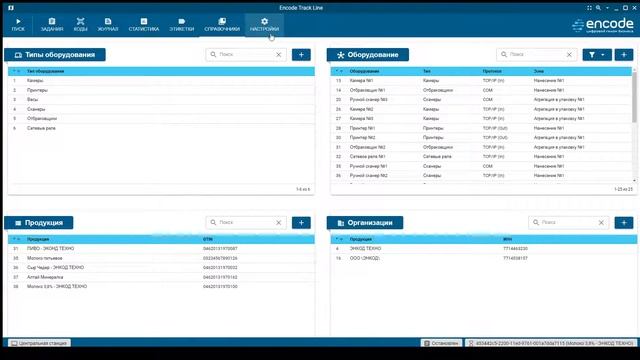Sort by the Тип оборудования column header
This screenshot has height=360, width=640.
point(45,71)
